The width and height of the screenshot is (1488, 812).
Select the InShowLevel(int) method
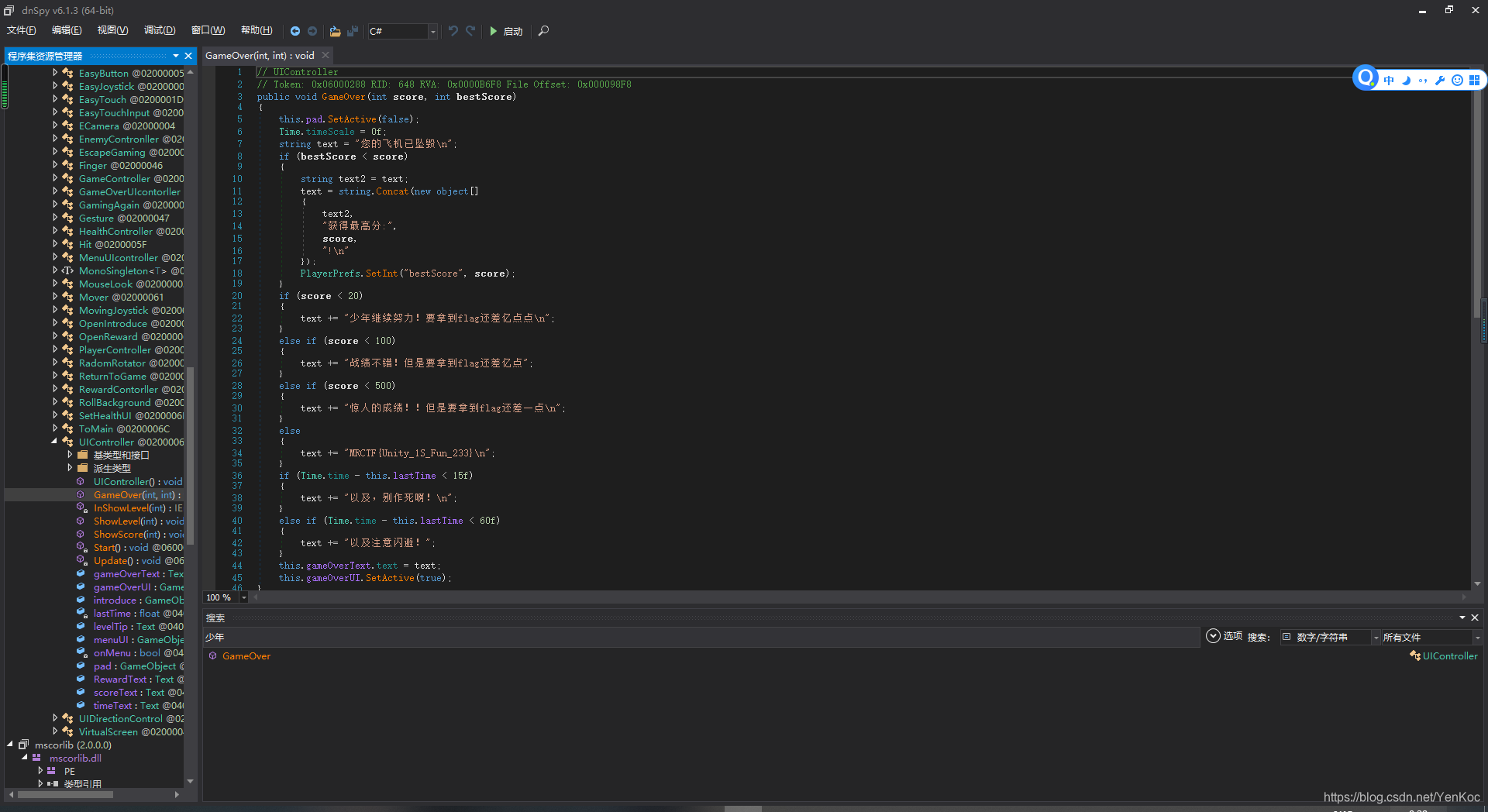point(138,508)
